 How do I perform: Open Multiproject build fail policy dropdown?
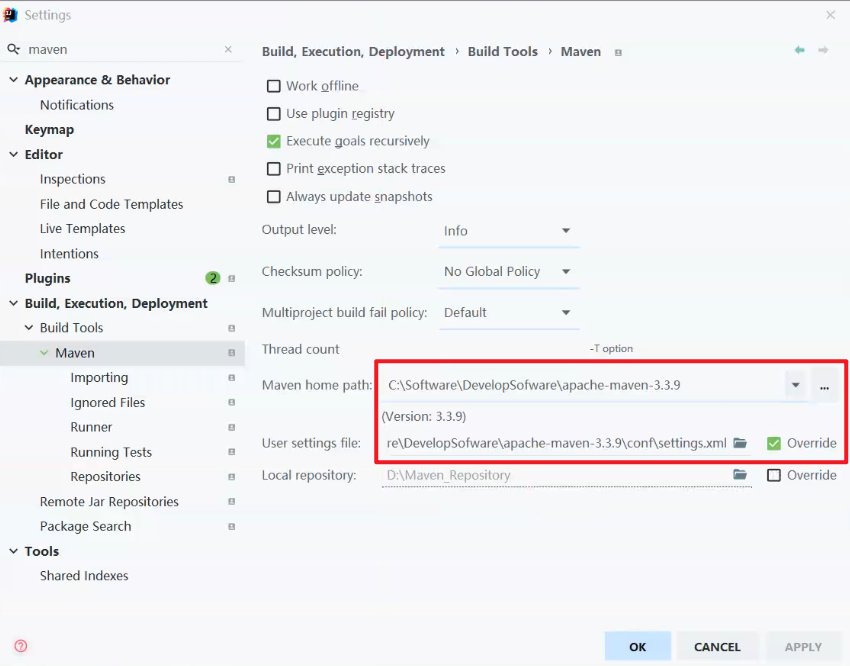(x=508, y=313)
